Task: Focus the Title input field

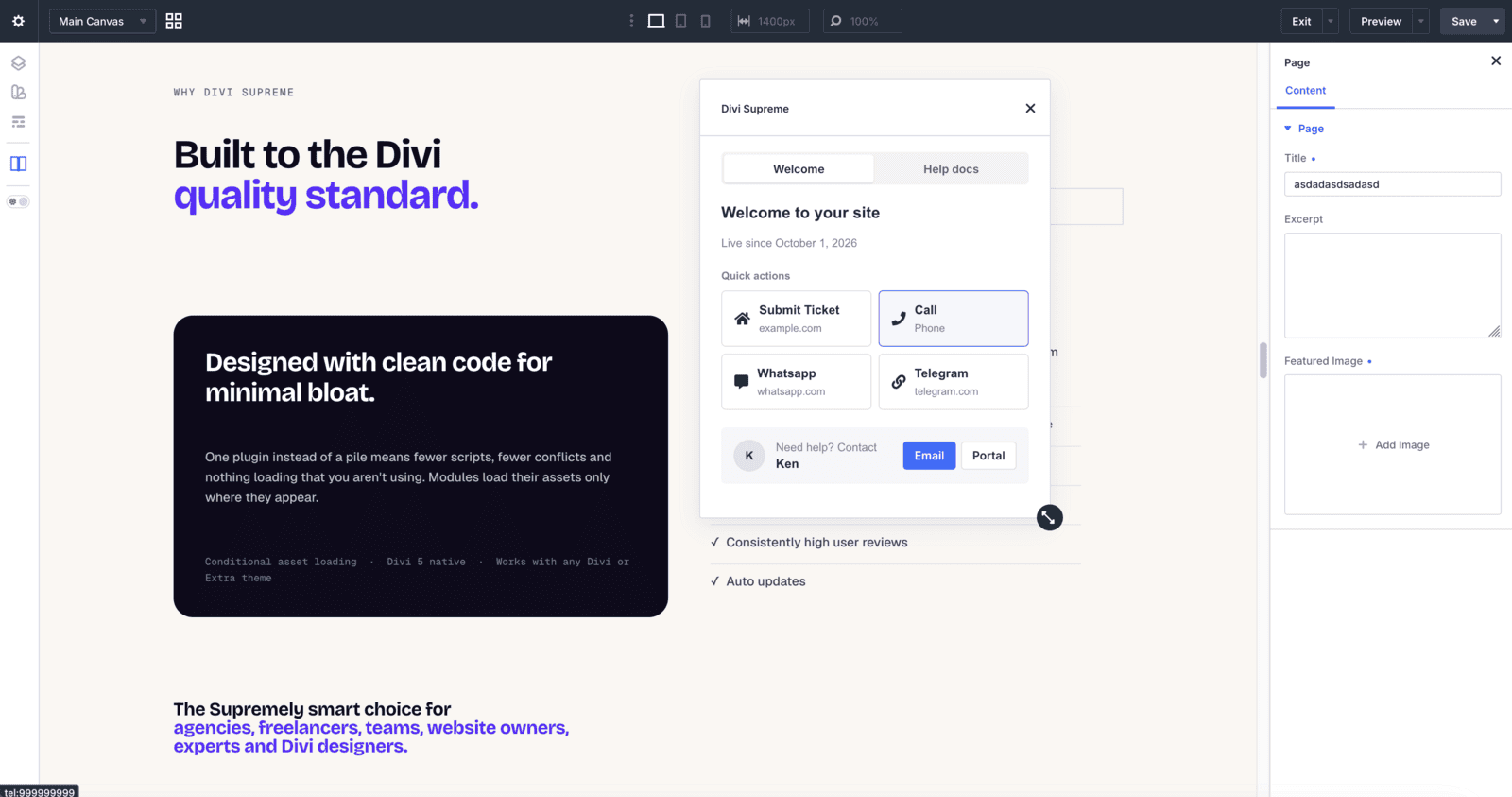Action: pos(1392,184)
